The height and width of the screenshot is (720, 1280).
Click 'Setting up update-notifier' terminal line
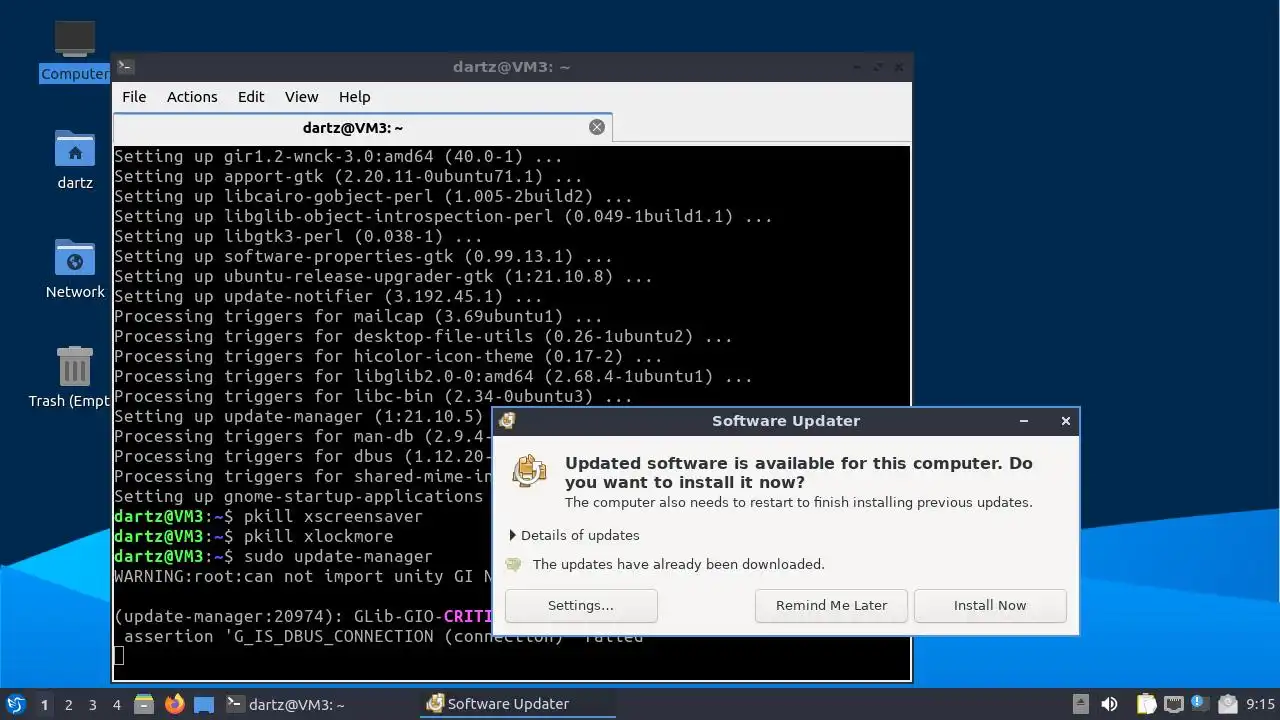[328, 296]
